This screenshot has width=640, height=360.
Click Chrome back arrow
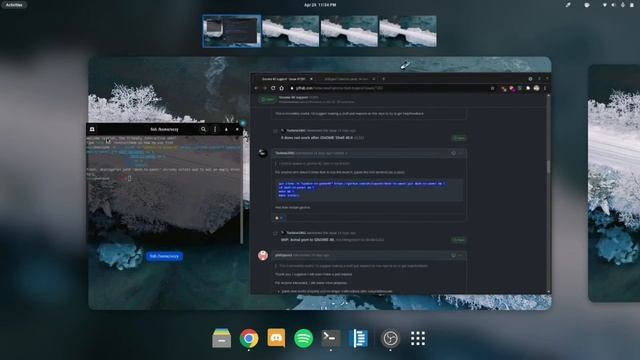point(256,88)
